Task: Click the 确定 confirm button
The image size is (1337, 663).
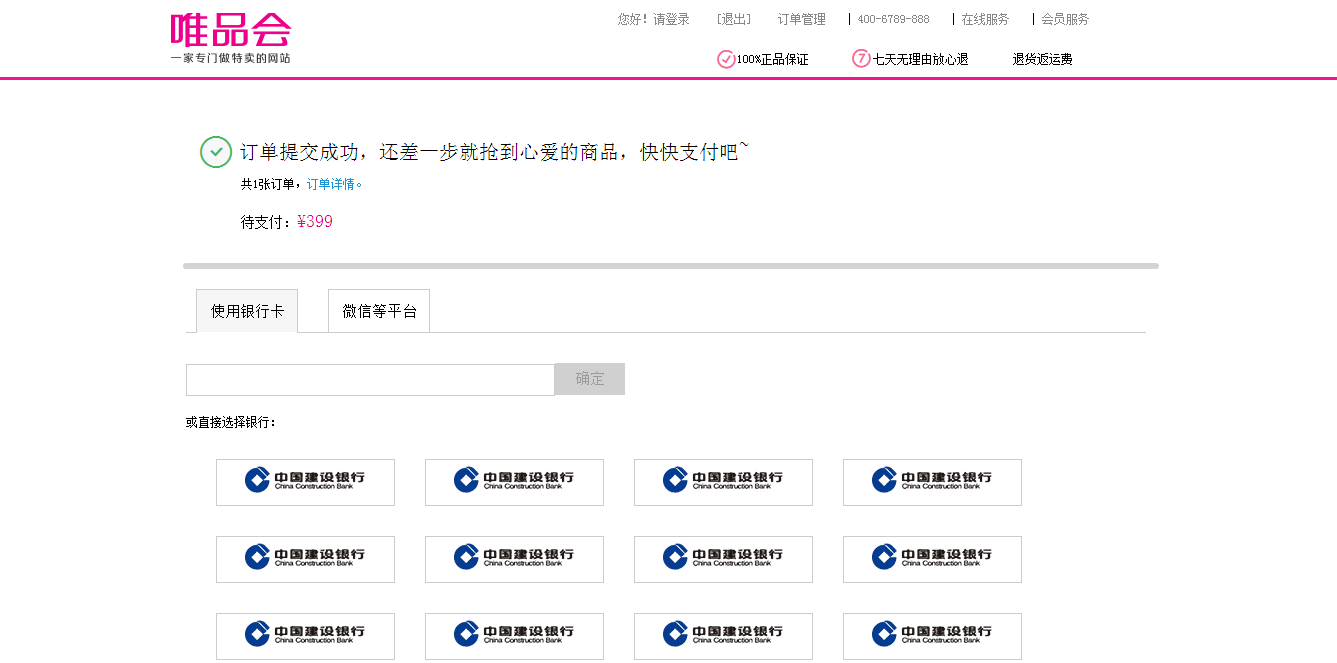Action: [x=590, y=379]
